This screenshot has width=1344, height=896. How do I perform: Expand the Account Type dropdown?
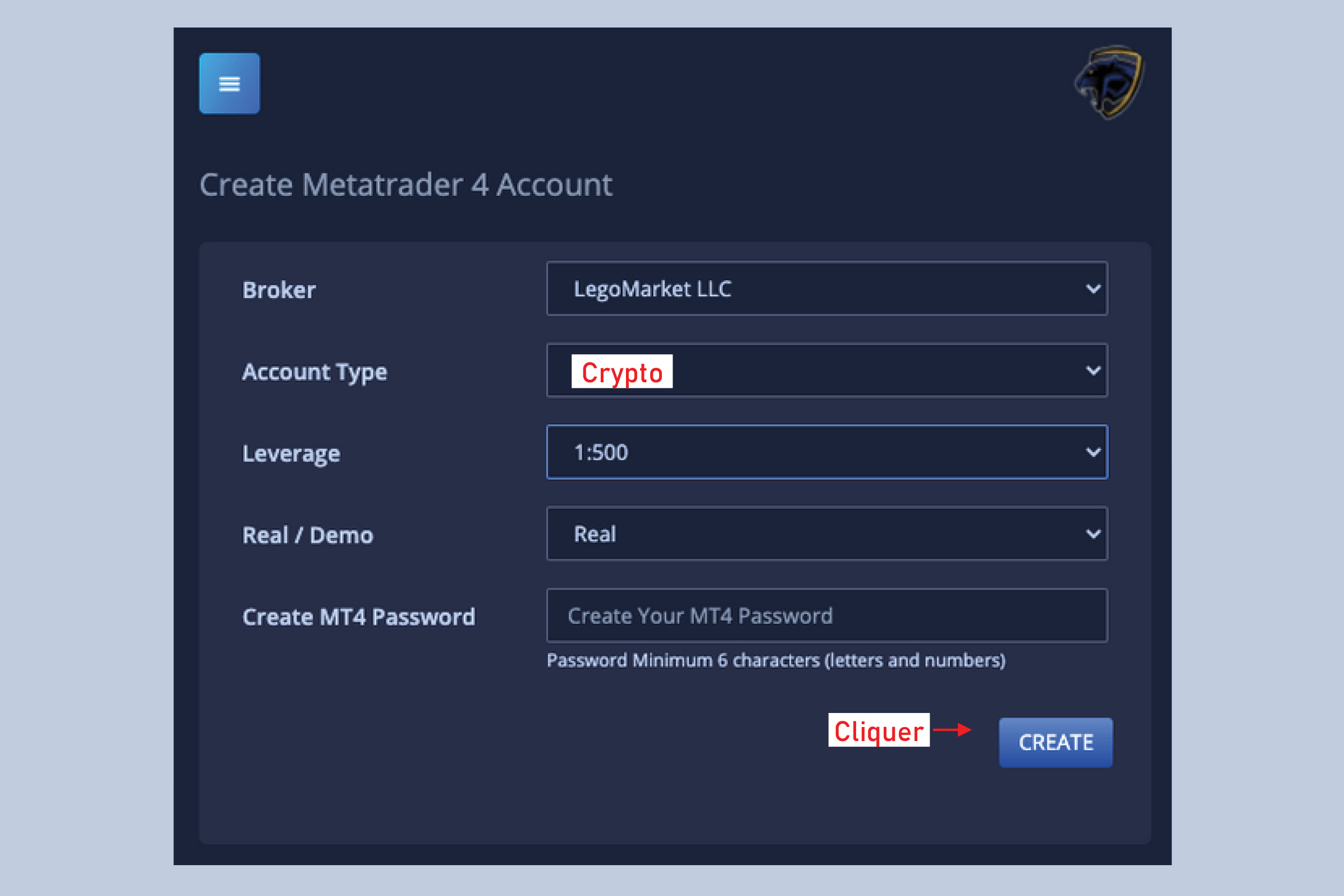[827, 371]
